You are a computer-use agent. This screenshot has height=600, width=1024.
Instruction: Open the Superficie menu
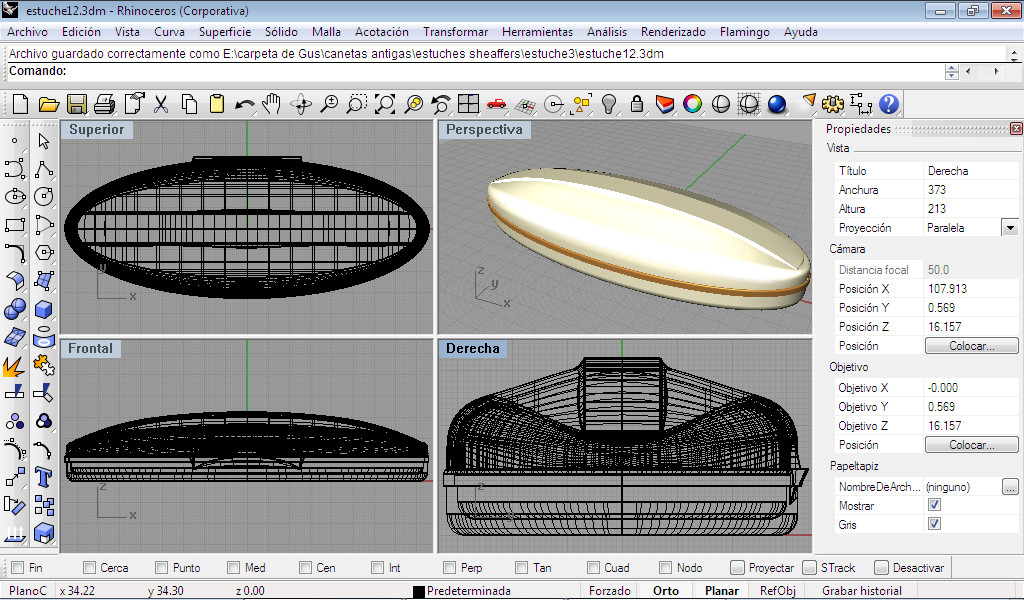[x=225, y=32]
